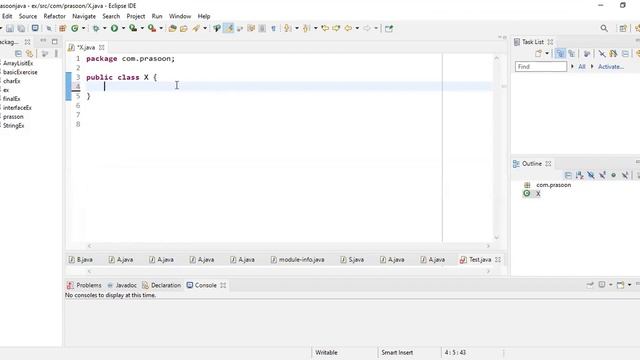Run the program with green play icon
640x360 pixels.
coord(115,28)
